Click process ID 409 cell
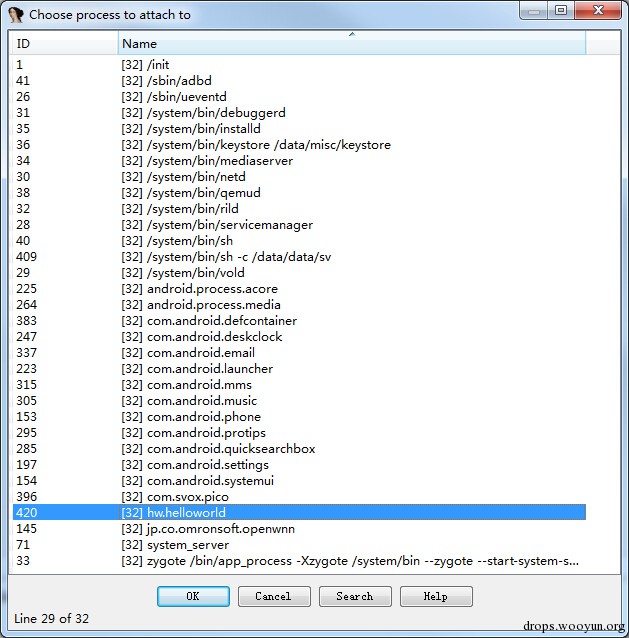This screenshot has height=638, width=629. tap(27, 257)
